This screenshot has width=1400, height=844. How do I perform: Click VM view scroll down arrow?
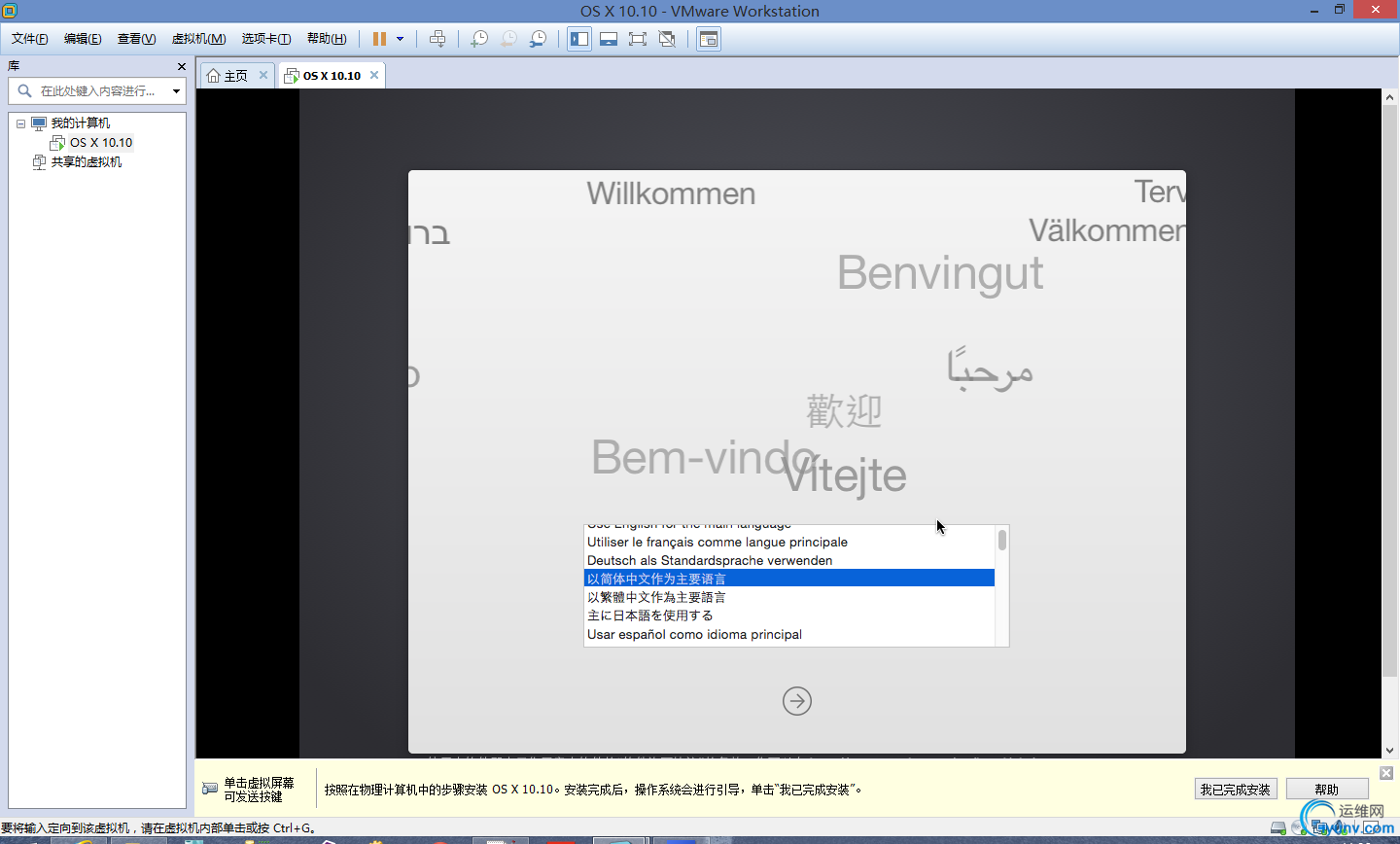click(x=1390, y=751)
